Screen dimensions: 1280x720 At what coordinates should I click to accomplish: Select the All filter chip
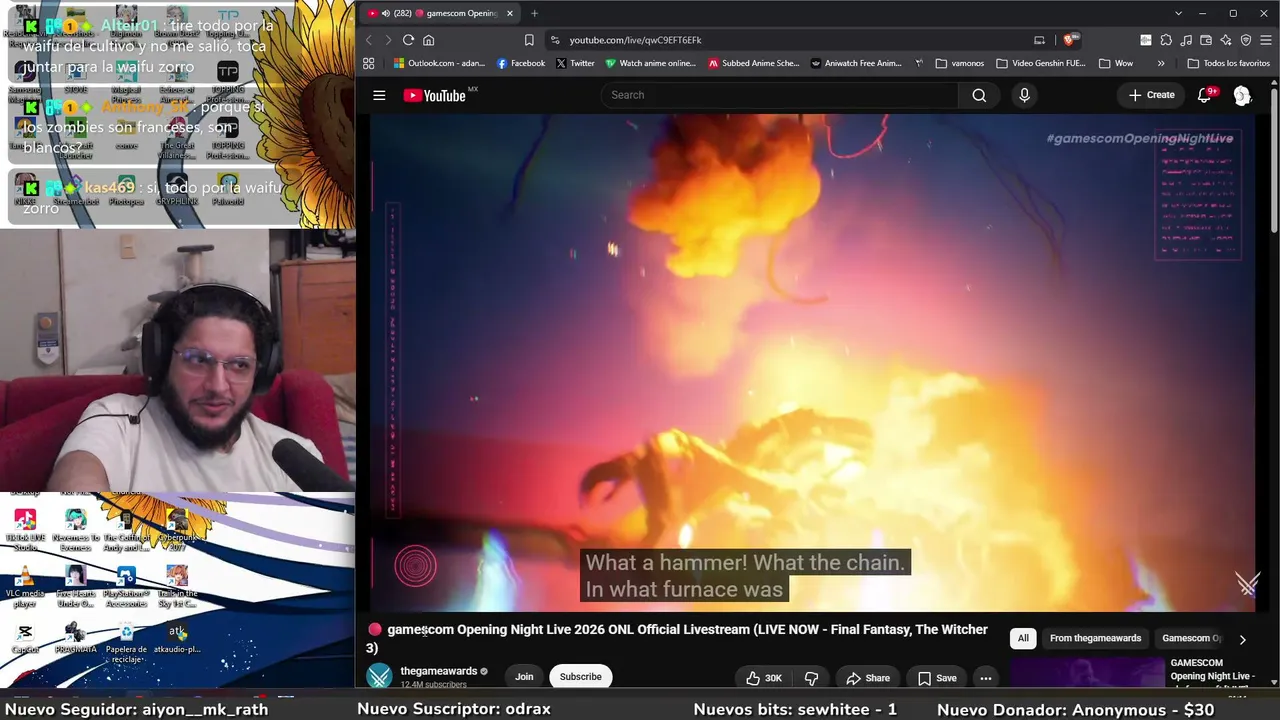[1023, 638]
